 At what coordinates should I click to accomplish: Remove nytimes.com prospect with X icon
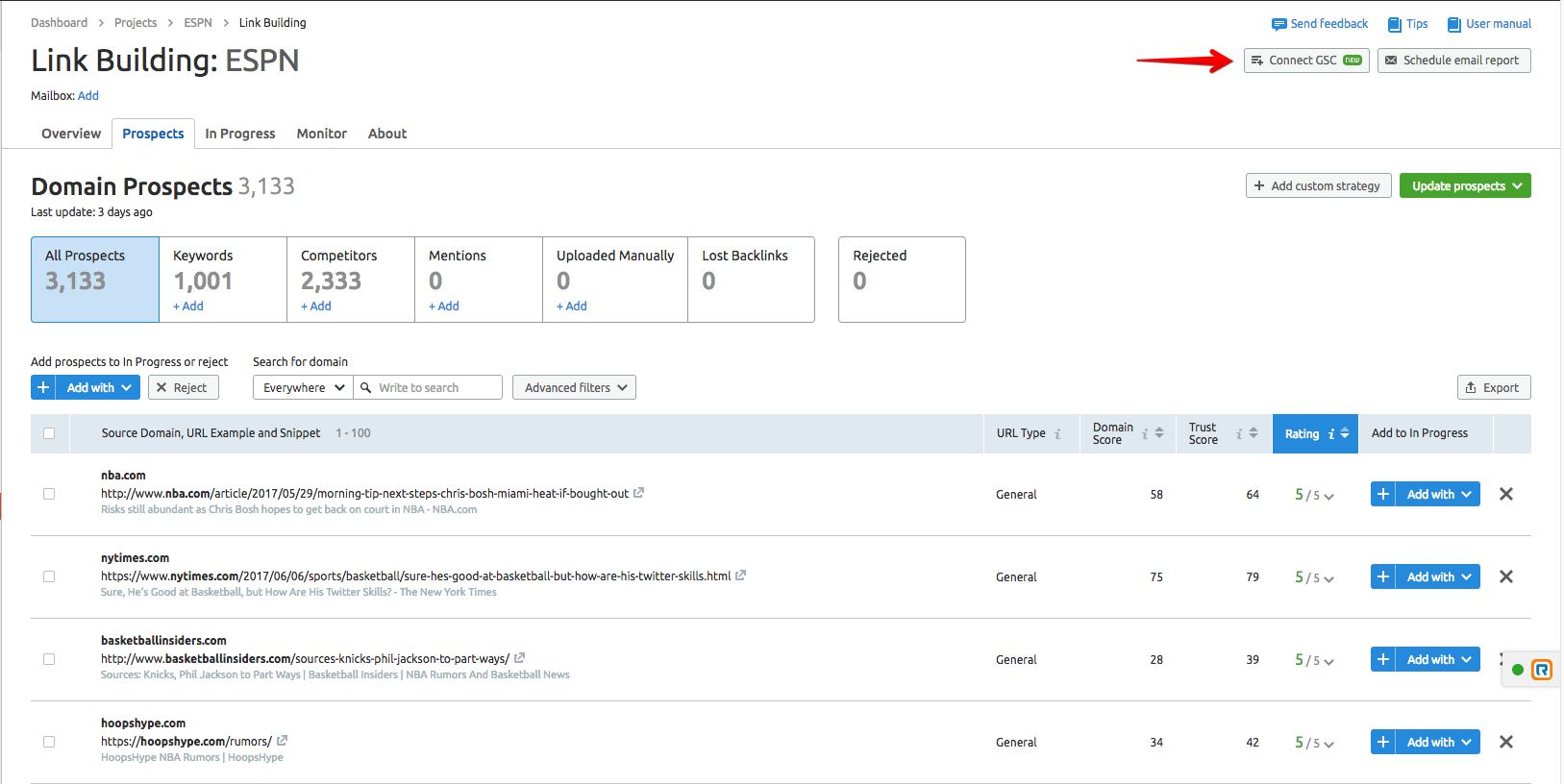(x=1506, y=576)
